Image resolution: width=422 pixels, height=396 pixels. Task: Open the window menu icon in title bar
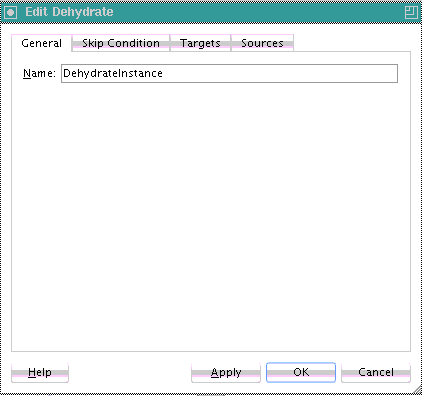pyautogui.click(x=11, y=13)
